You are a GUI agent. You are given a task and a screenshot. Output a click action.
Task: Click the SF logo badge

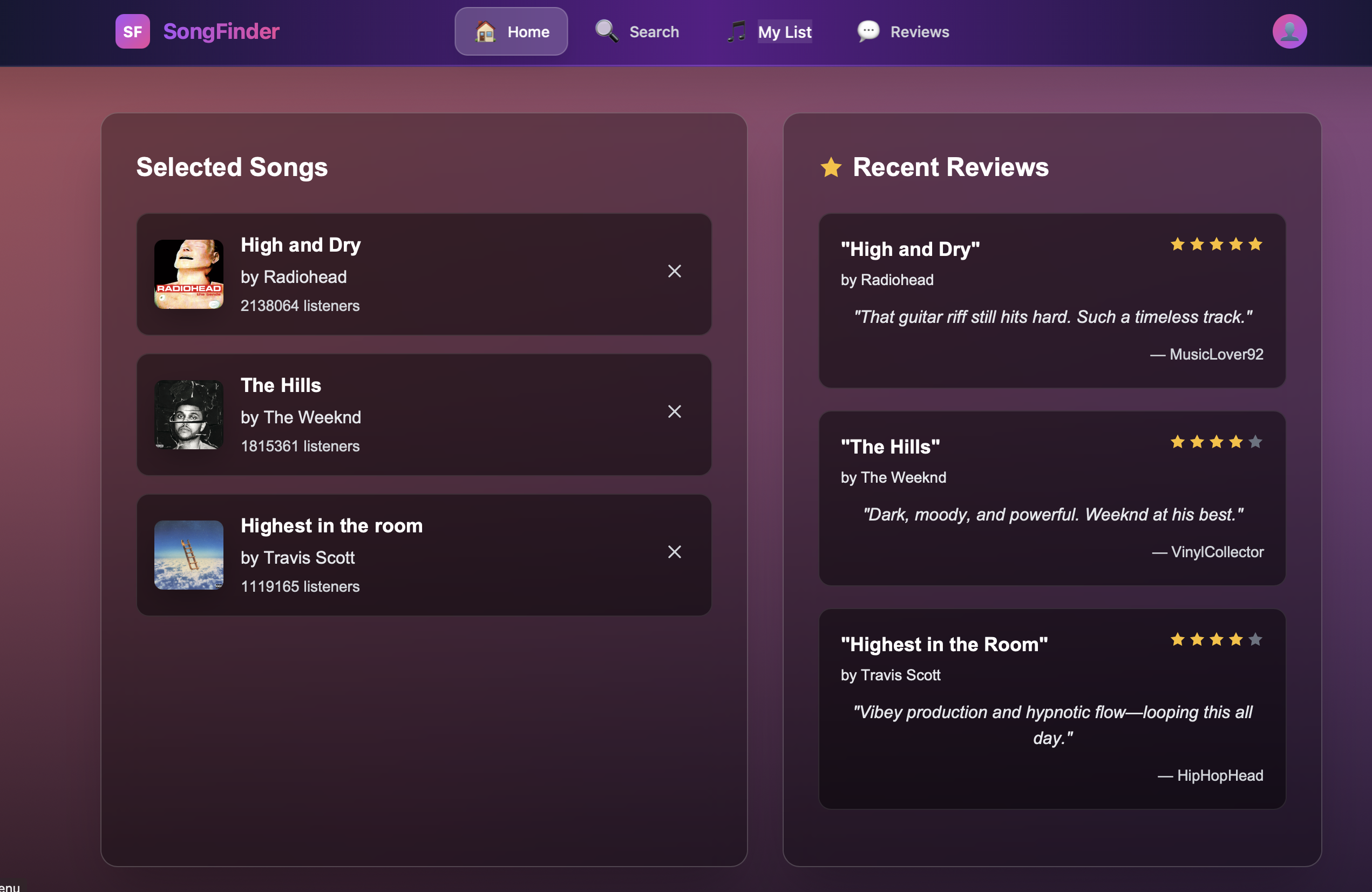pos(133,31)
